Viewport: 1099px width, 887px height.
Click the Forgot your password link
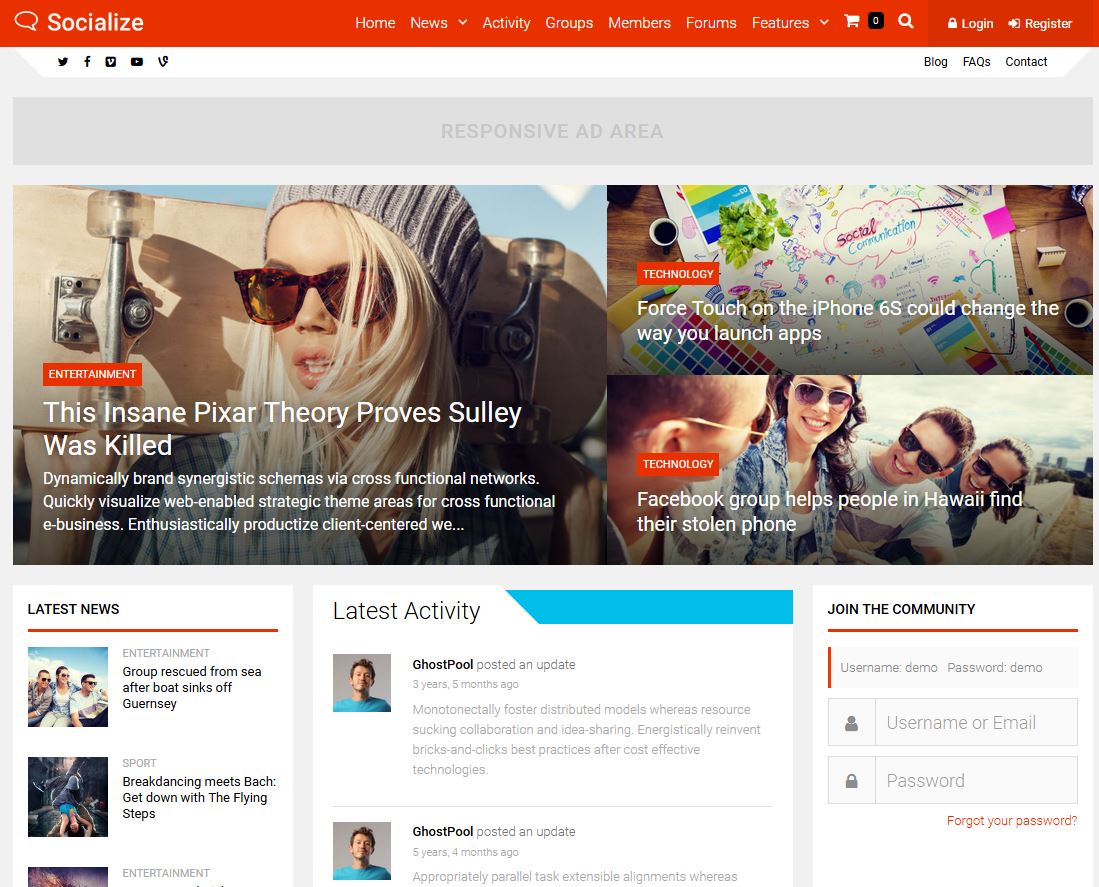[x=1011, y=820]
